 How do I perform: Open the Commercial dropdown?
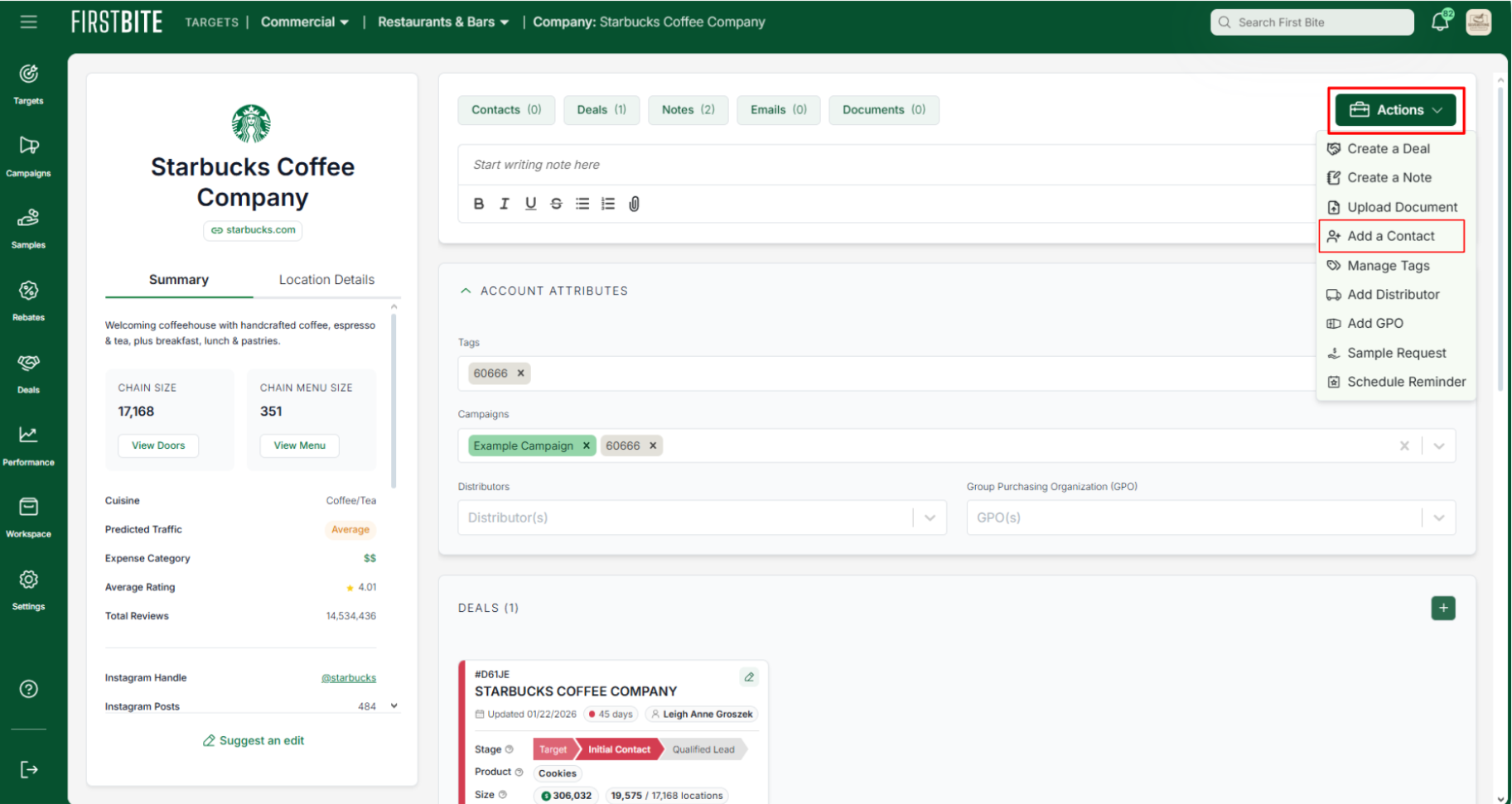305,22
